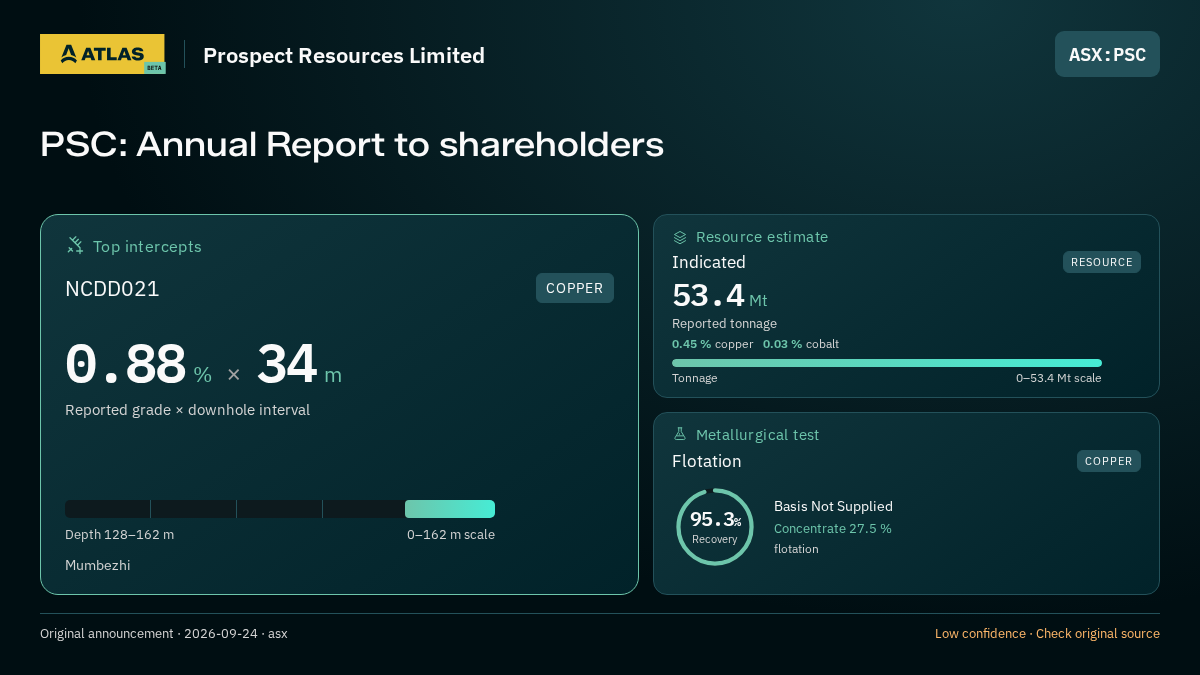Click the grade value '0.88'
This screenshot has width=1200, height=675.
pyautogui.click(x=125, y=364)
